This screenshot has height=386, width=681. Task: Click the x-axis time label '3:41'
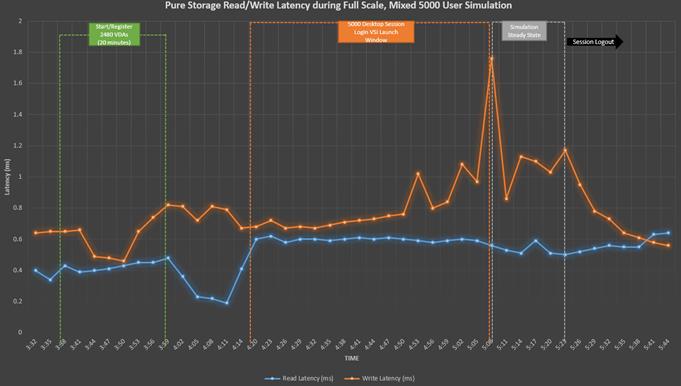click(76, 345)
